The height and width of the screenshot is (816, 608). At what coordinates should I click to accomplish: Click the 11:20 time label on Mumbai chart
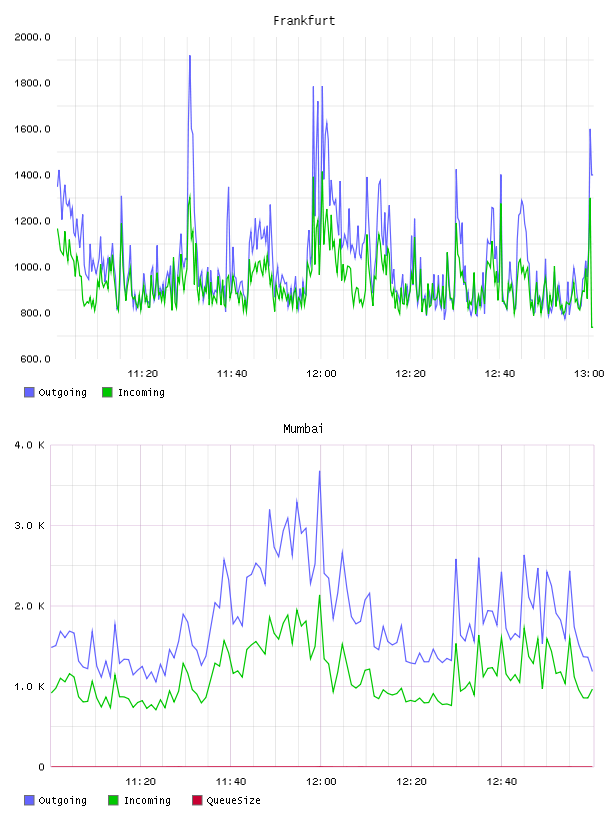pyautogui.click(x=141, y=782)
